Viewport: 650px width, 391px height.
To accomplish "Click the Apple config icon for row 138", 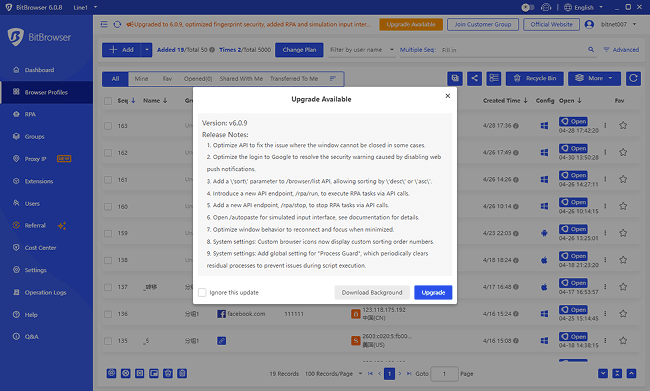I will [544, 260].
